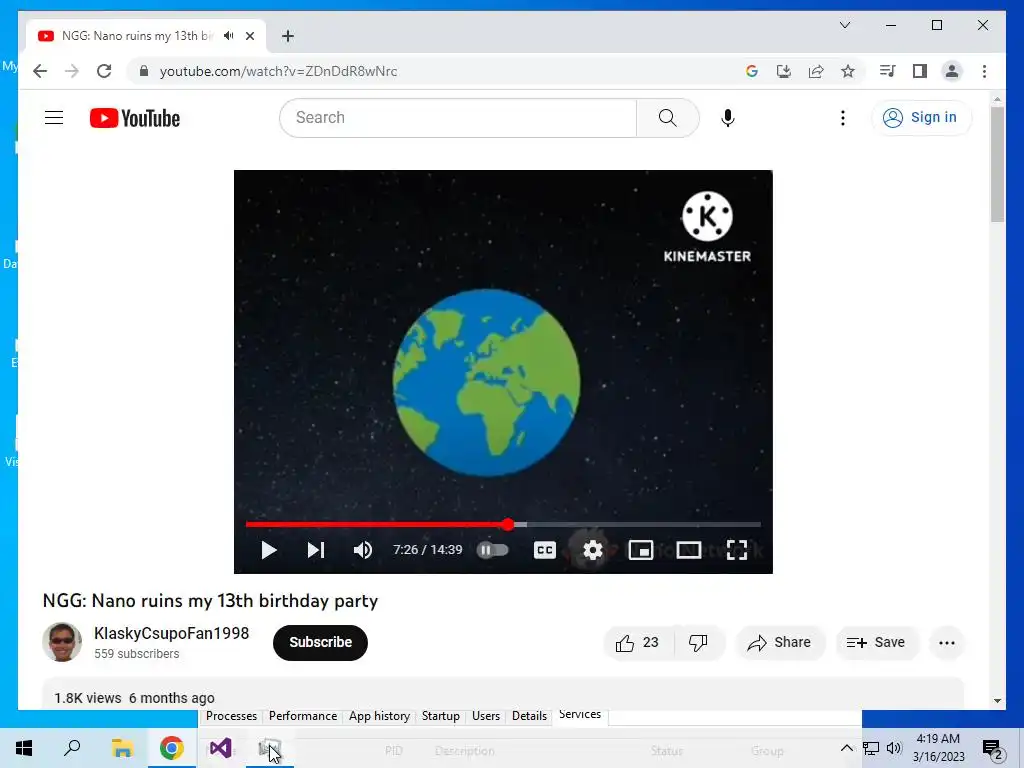Focus the YouTube Search field
The image size is (1024, 768).
click(458, 118)
